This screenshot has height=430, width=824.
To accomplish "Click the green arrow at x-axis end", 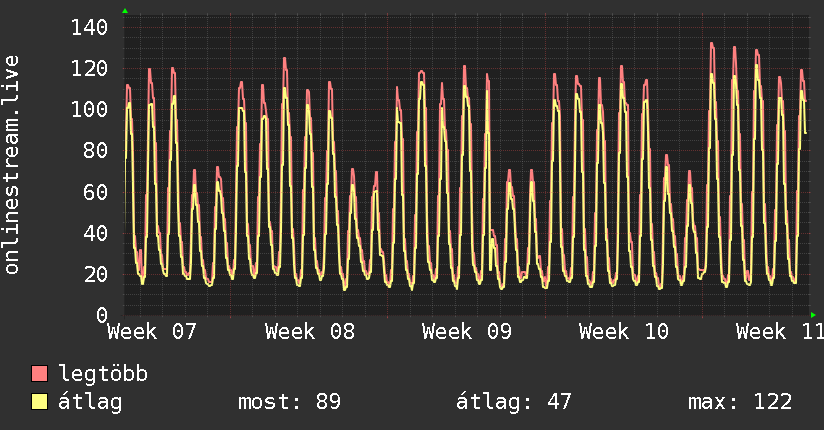I will tap(813, 315).
